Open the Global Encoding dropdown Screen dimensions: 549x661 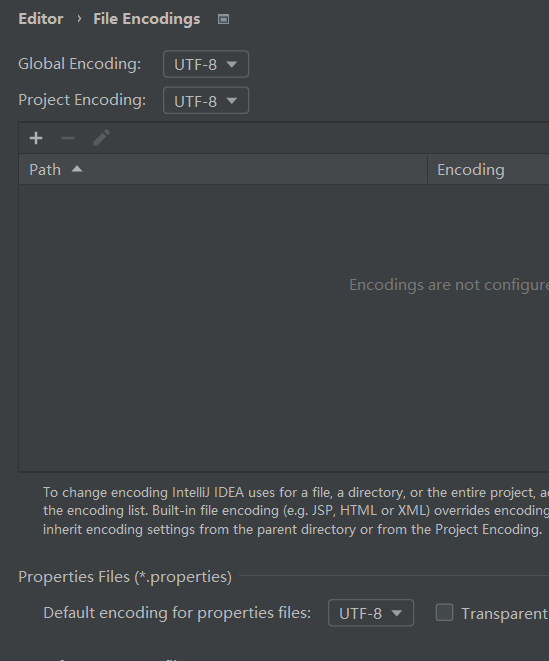coord(206,64)
